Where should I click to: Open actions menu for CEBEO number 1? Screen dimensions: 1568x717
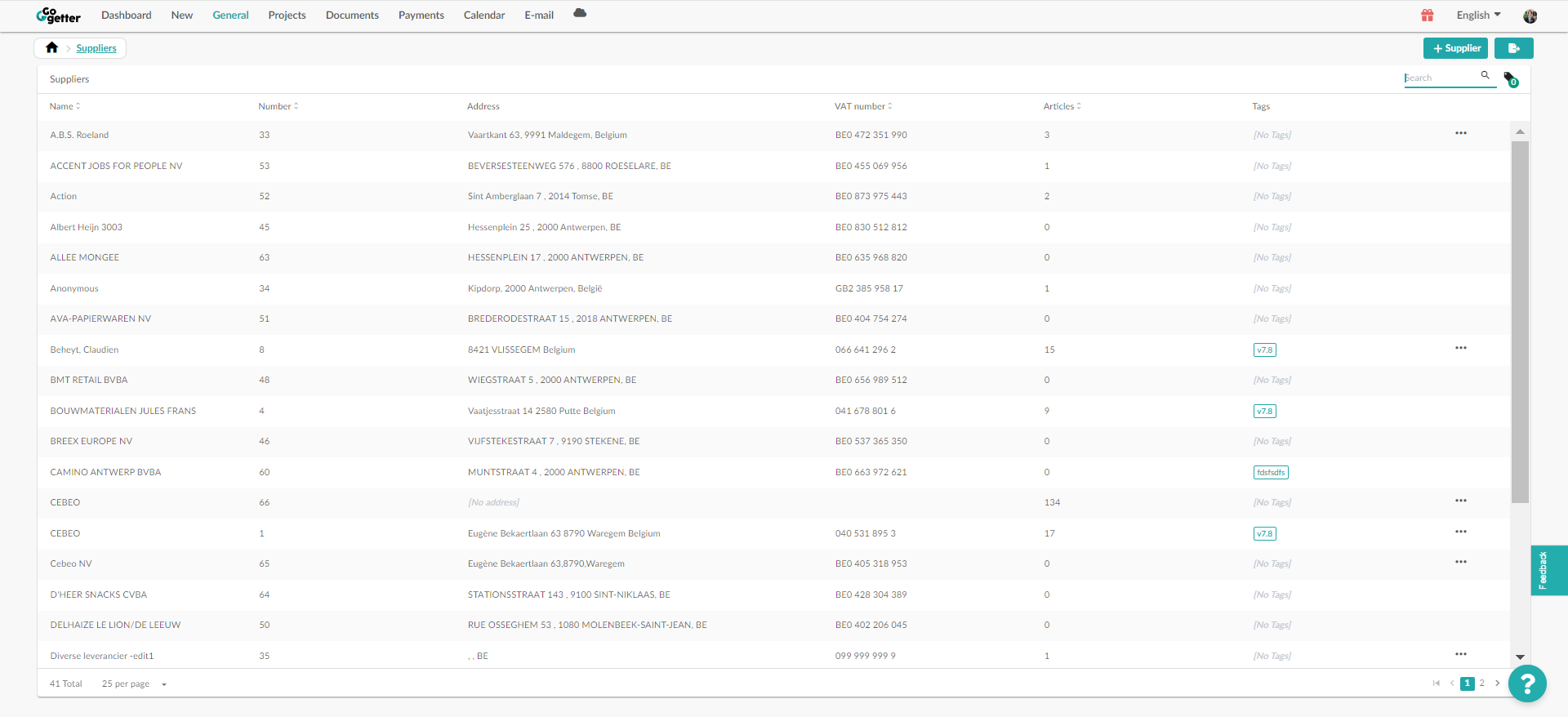[1461, 532]
